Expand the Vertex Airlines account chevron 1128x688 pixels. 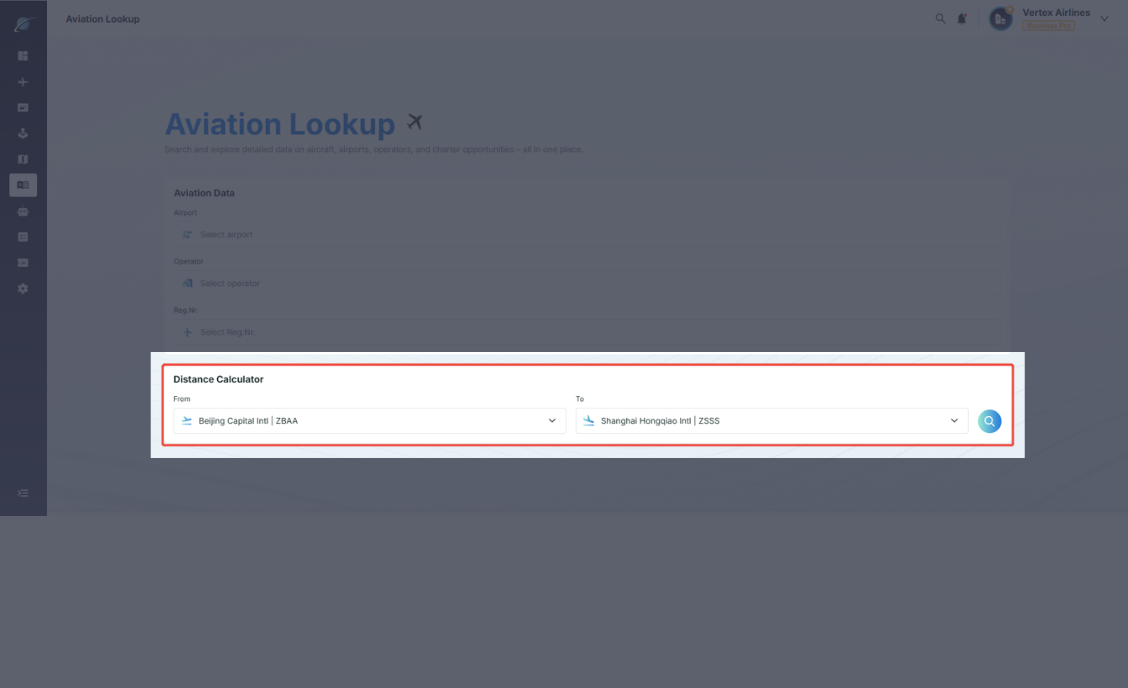(1104, 19)
